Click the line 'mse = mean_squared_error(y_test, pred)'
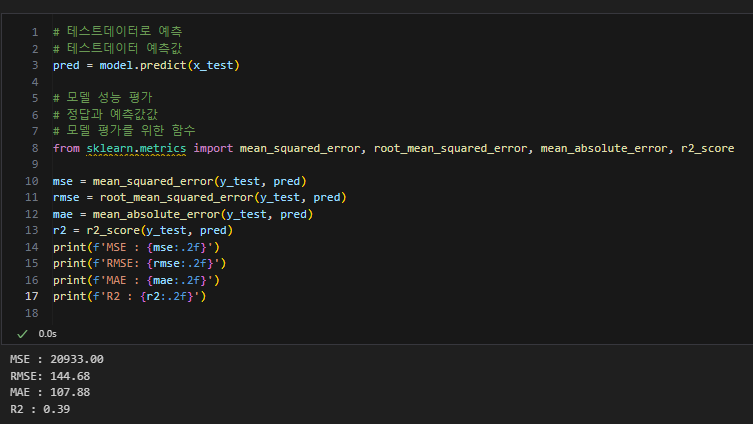The width and height of the screenshot is (753, 424). pos(180,182)
